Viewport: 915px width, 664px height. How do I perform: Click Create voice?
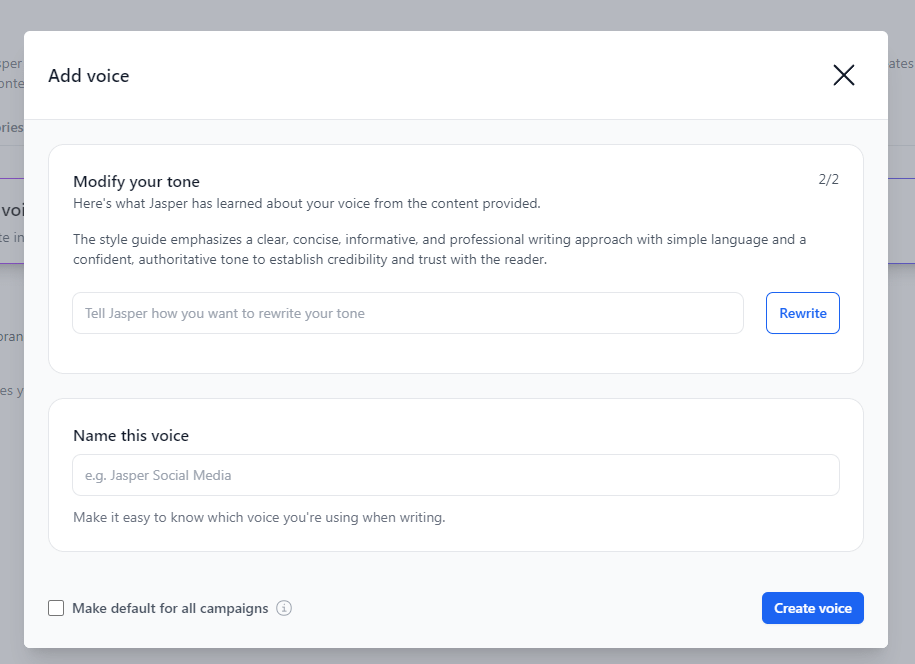click(812, 607)
